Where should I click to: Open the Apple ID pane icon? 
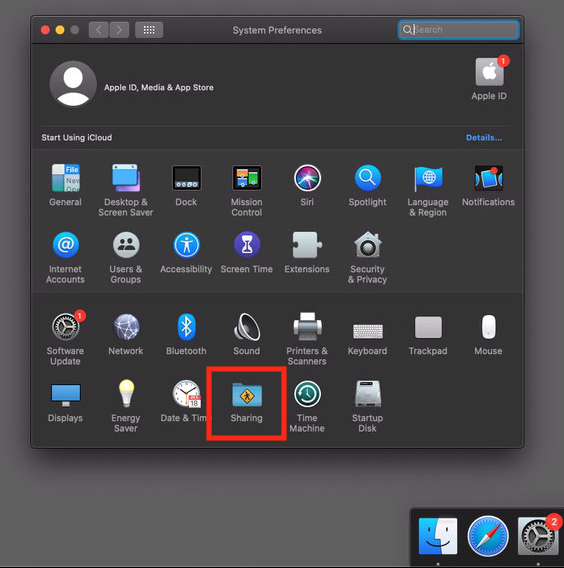pos(489,72)
